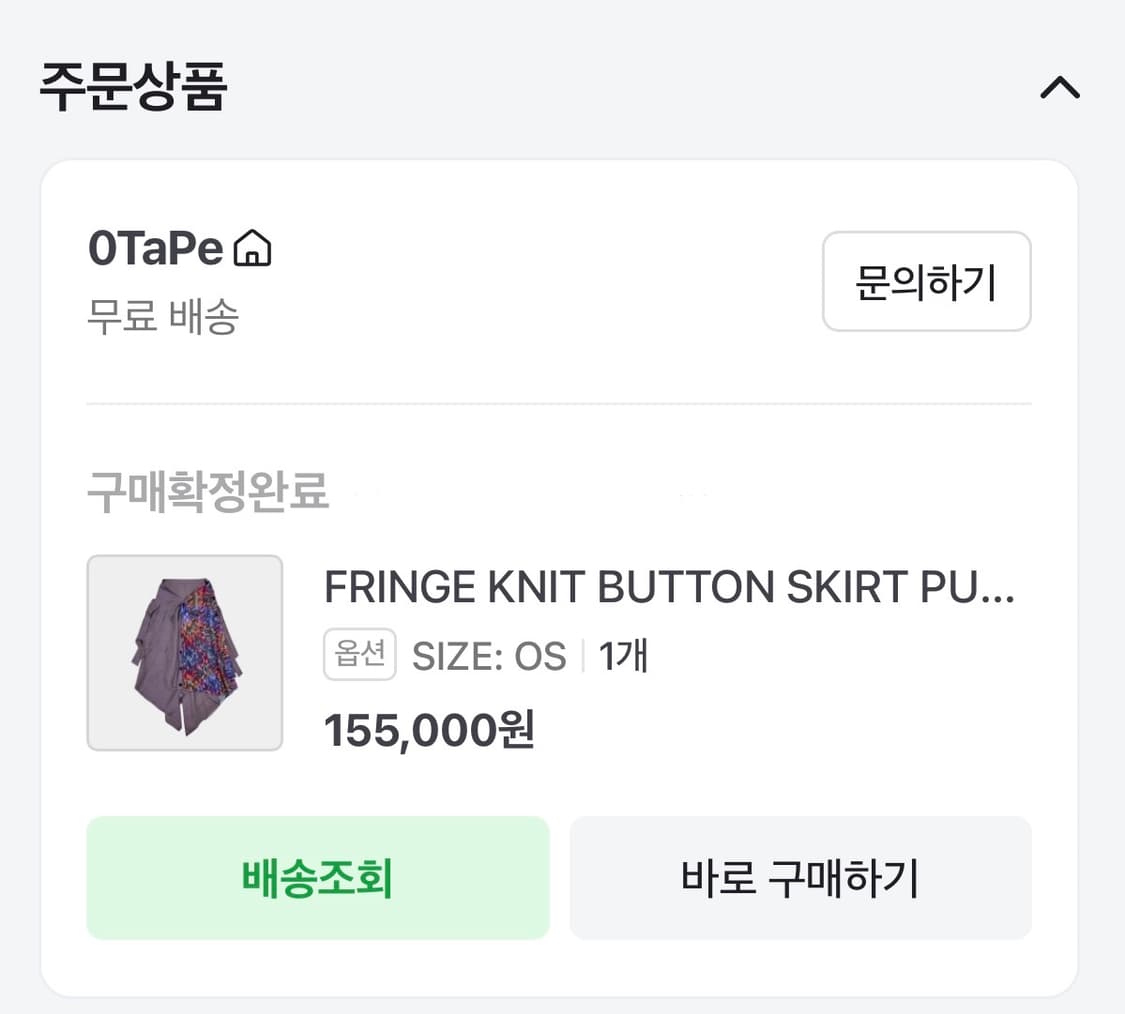Click the home icon beside 0TaPe
This screenshot has height=1014, width=1125.
coord(252,249)
